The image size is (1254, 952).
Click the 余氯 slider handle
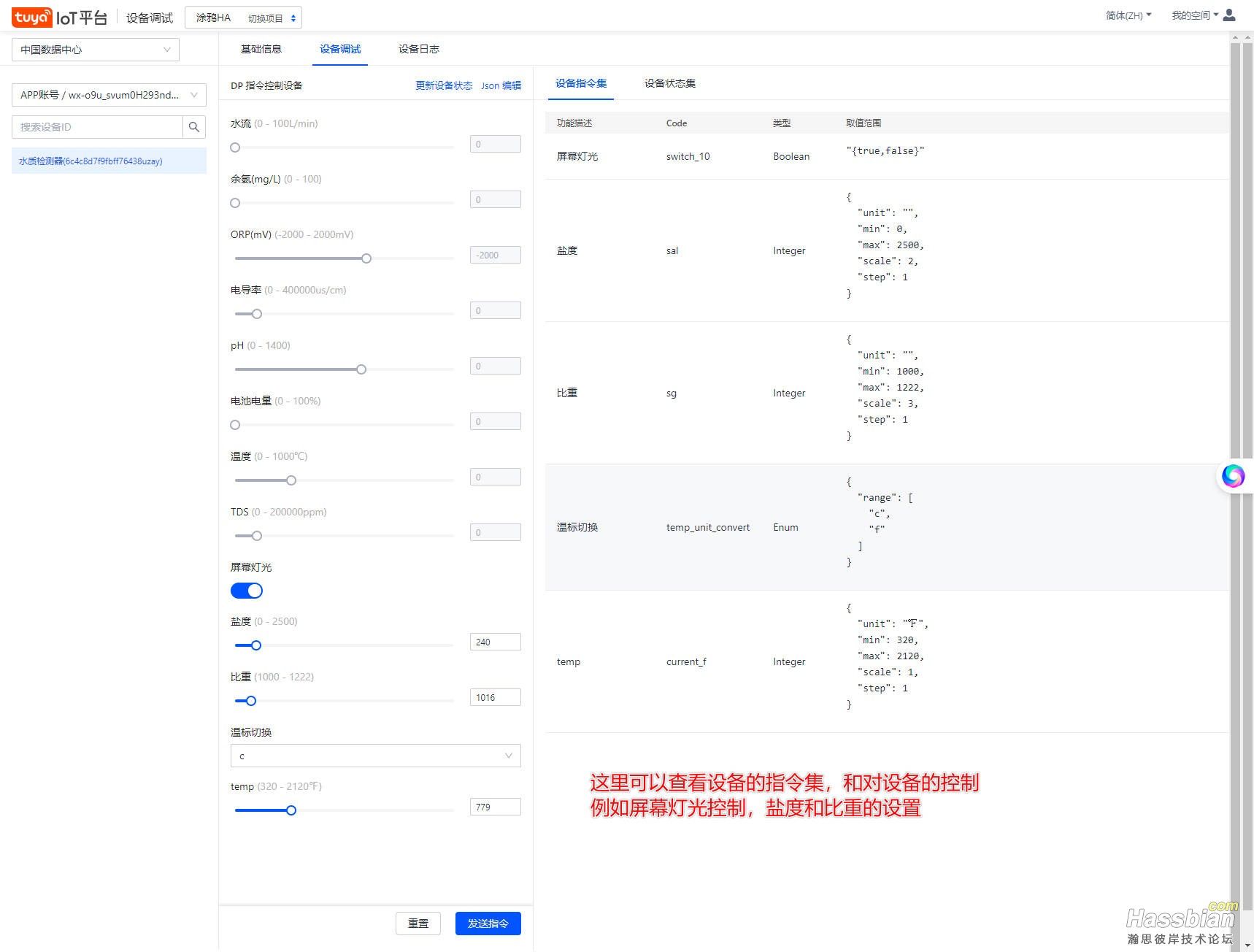tap(235, 203)
